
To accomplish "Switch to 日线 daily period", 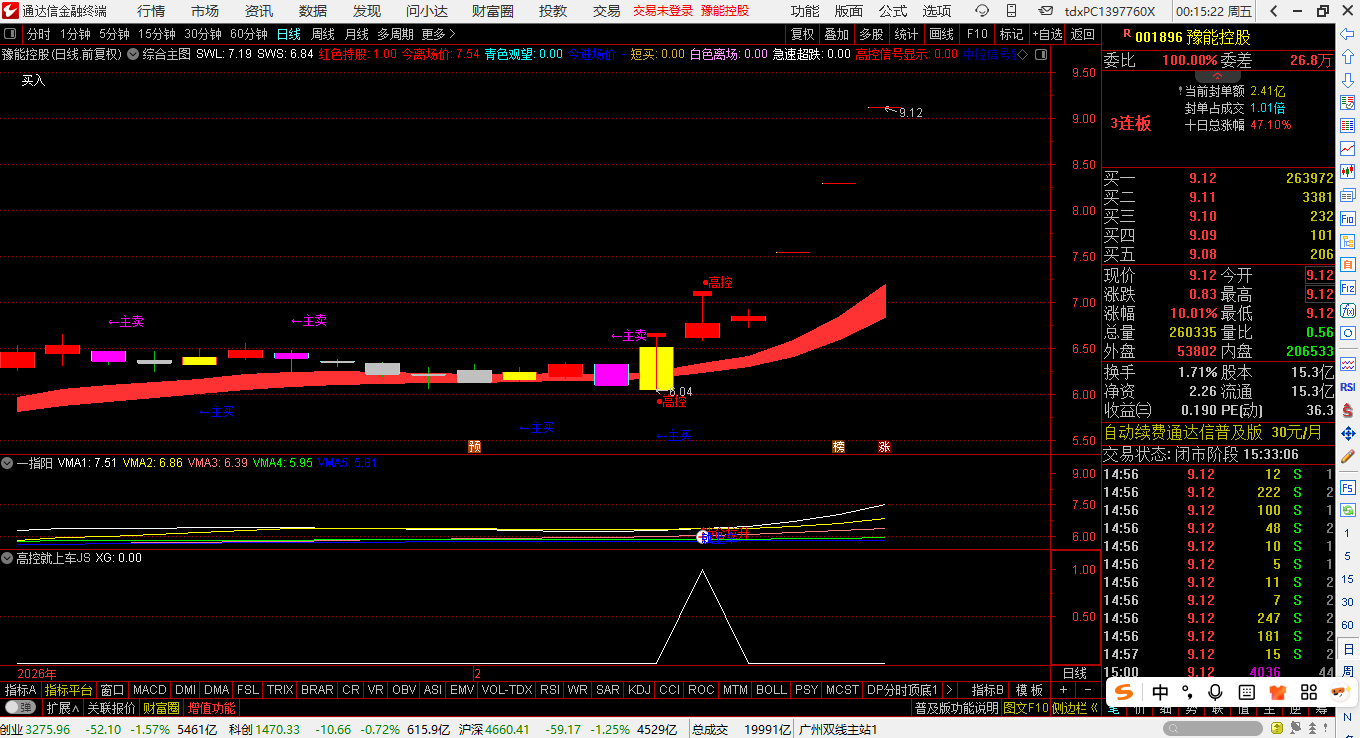I will tap(288, 34).
